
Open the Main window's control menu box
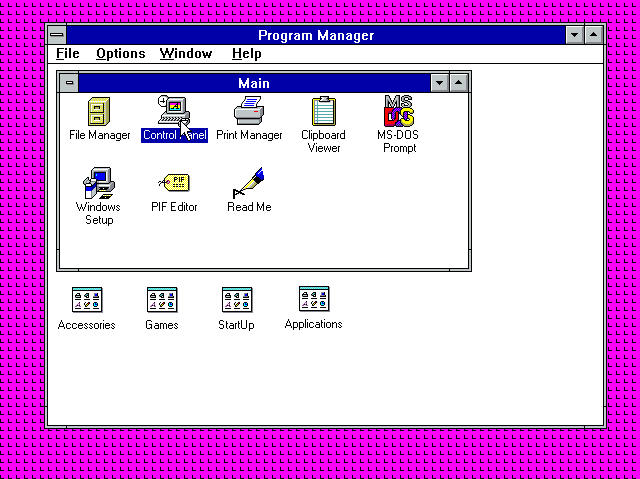pyautogui.click(x=69, y=83)
